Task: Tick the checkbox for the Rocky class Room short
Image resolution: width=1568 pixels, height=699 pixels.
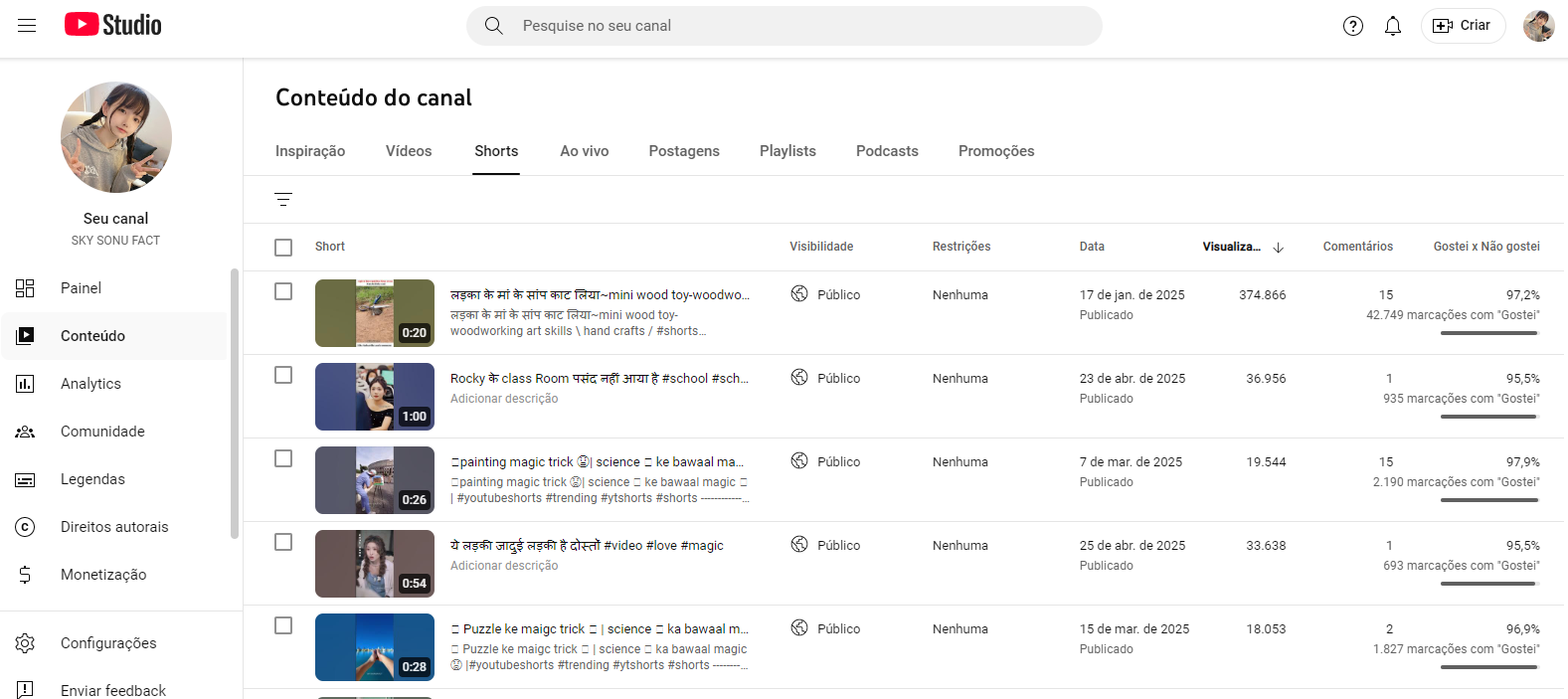Action: pos(283,375)
